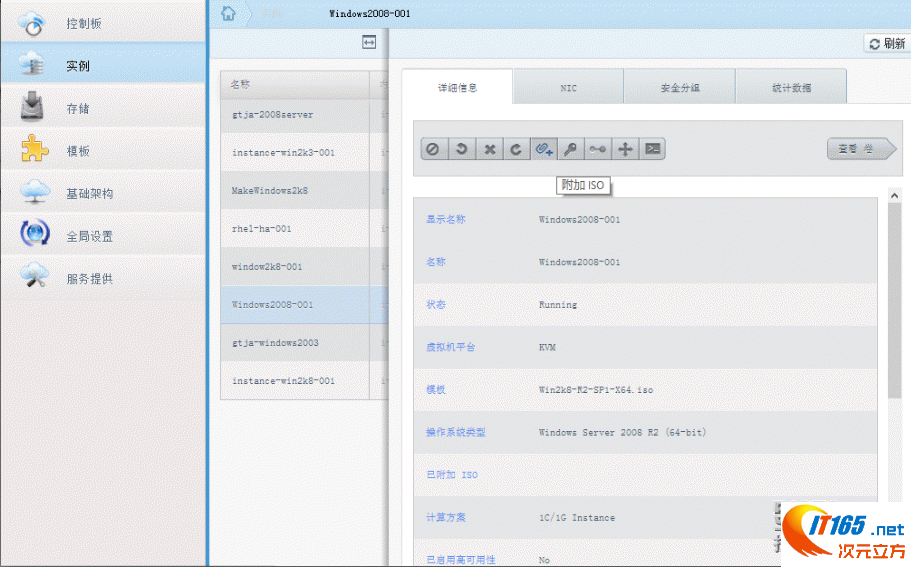Click the 显示名称 display name value

(579, 220)
